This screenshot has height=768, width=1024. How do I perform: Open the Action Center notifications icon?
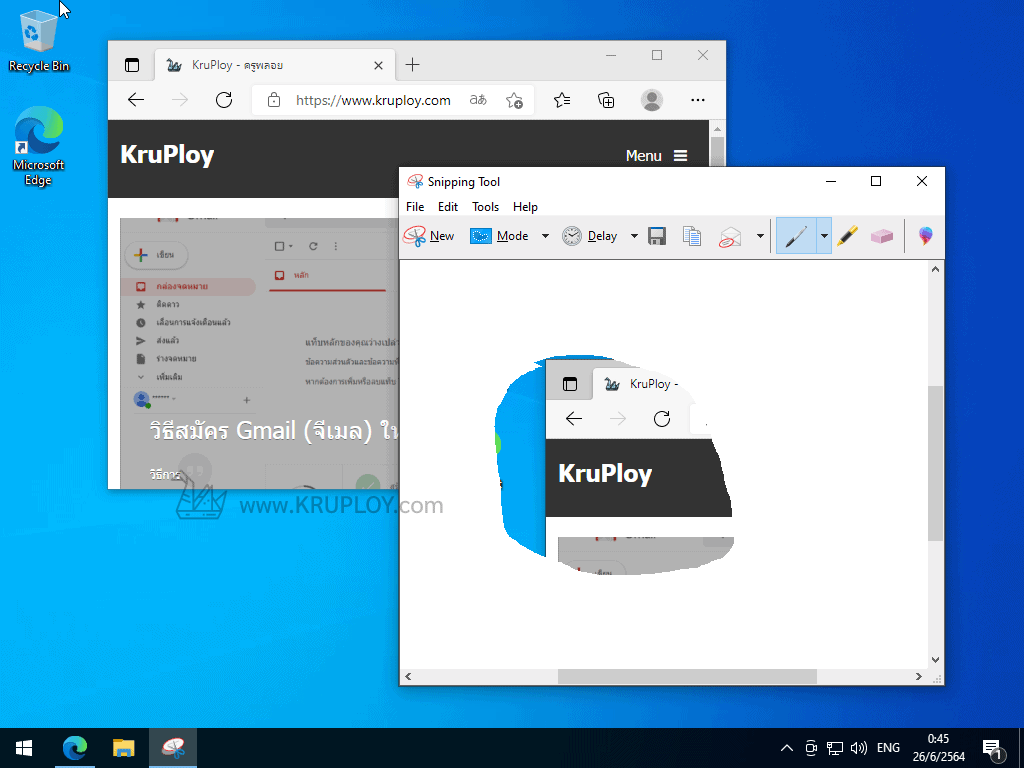click(x=993, y=749)
